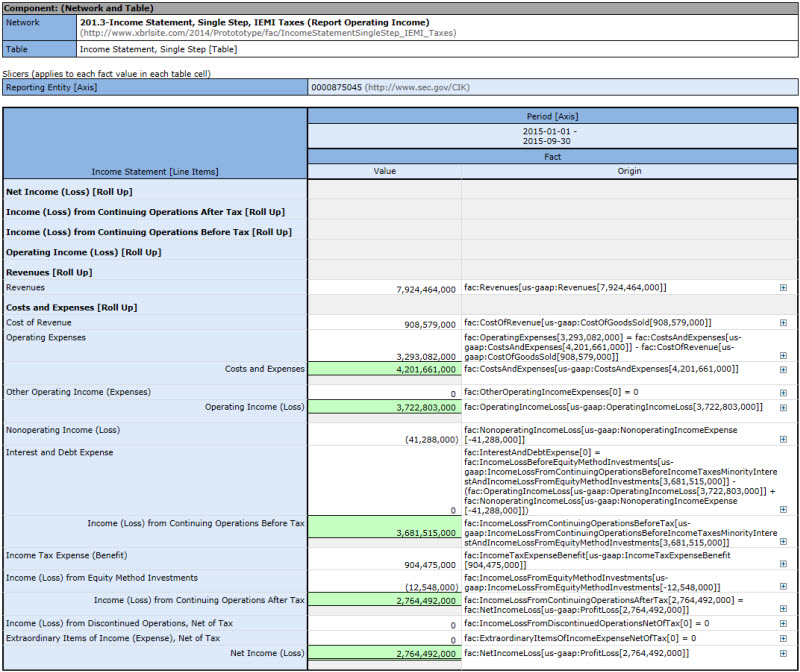Click Extraordinary Items of Income label

[113, 638]
